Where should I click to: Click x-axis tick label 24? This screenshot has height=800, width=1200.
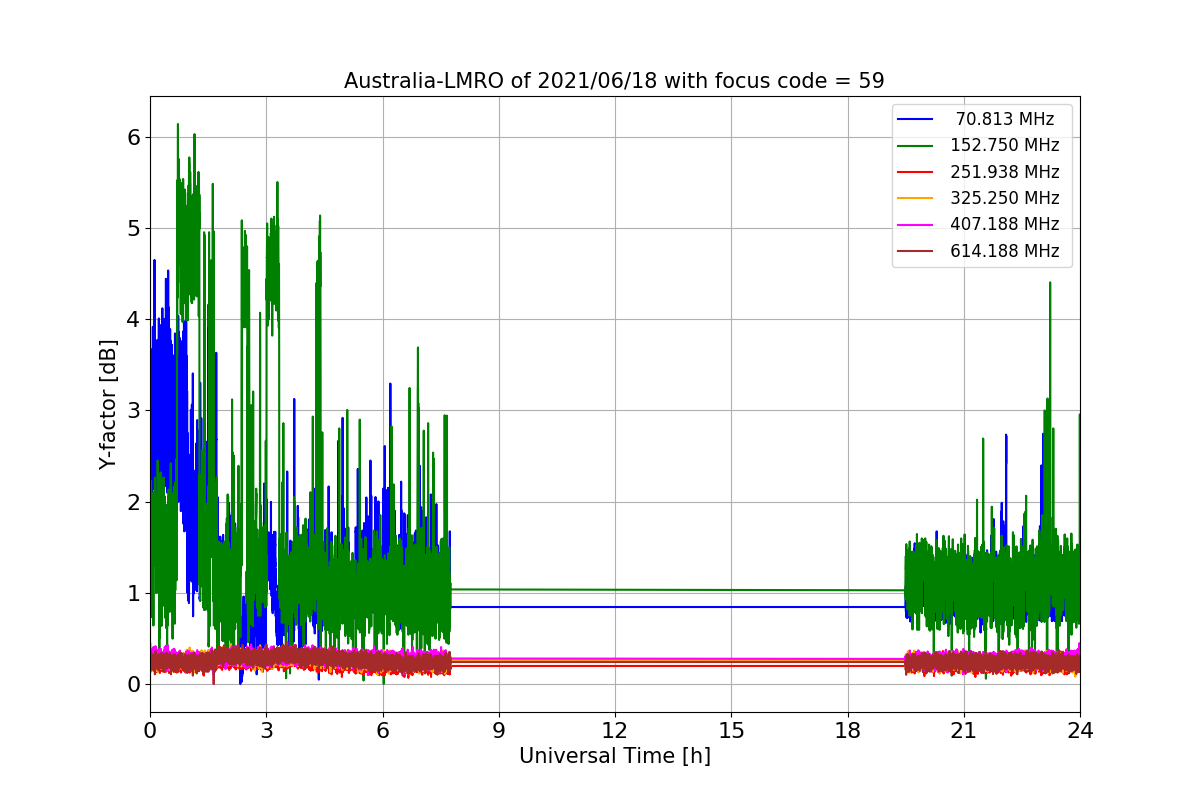tap(1079, 731)
